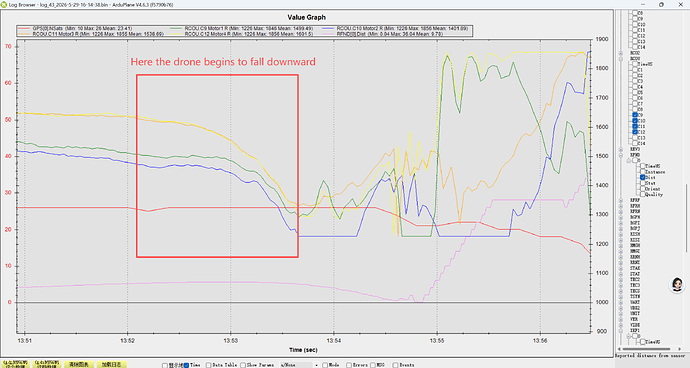
Task: Open the a/None dropdown in bottom bar
Action: pos(299,365)
